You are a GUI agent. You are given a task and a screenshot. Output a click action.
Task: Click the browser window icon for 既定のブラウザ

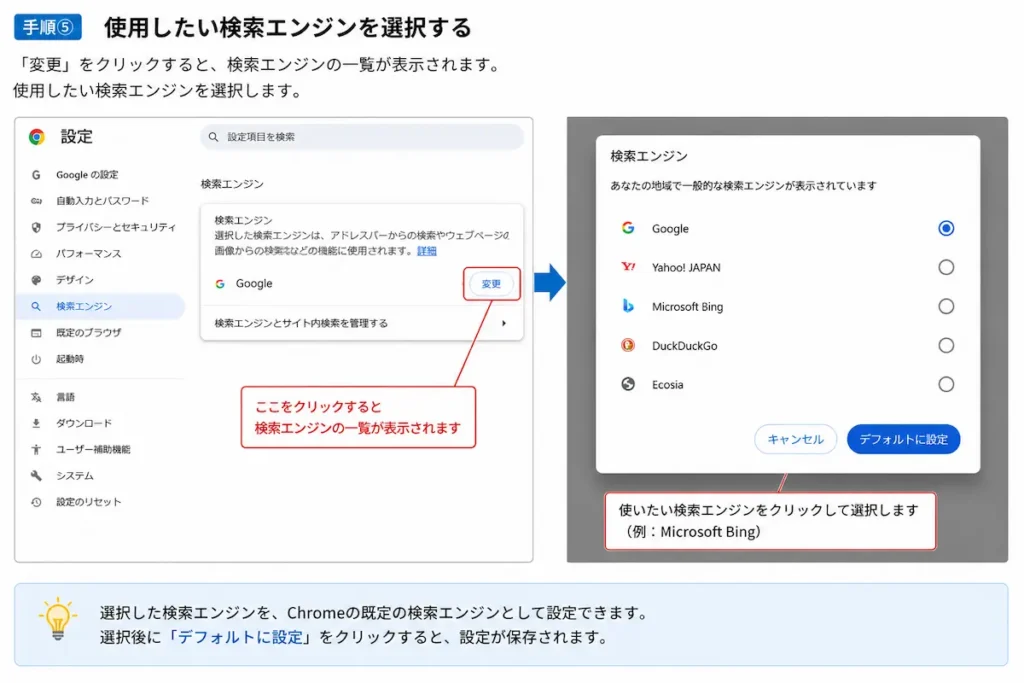coord(36,333)
